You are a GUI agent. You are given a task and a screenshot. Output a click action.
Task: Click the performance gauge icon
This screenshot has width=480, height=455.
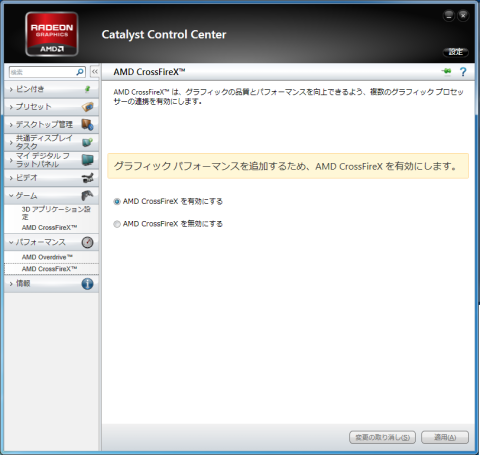point(87,242)
